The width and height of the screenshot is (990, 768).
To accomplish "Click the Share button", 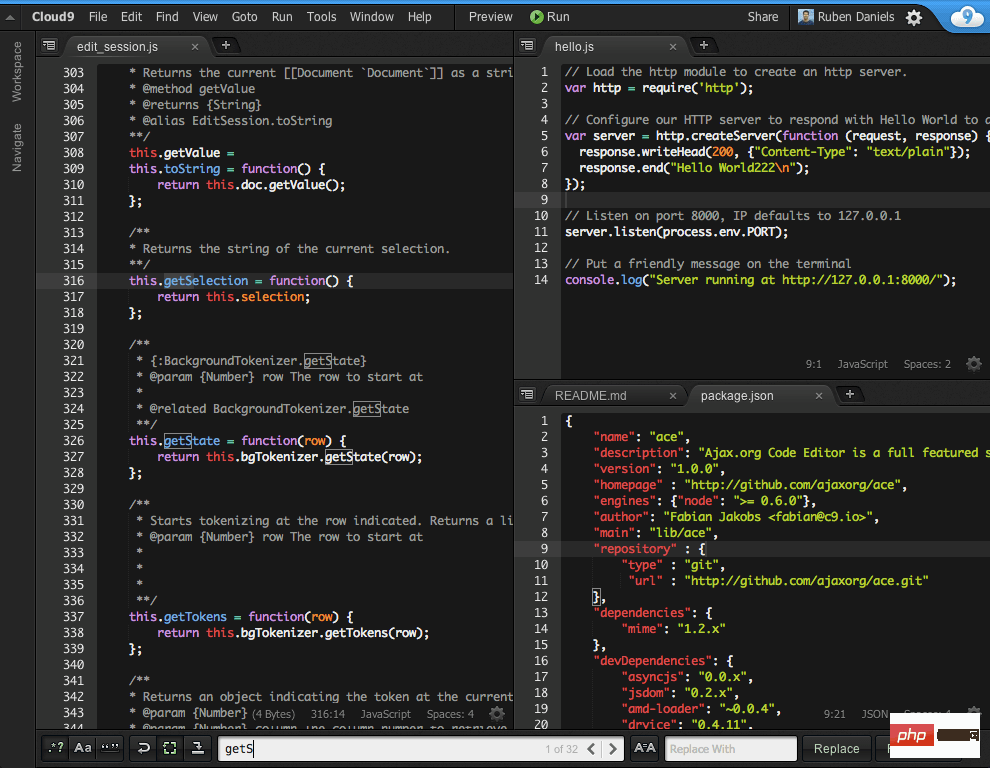I will pos(763,17).
